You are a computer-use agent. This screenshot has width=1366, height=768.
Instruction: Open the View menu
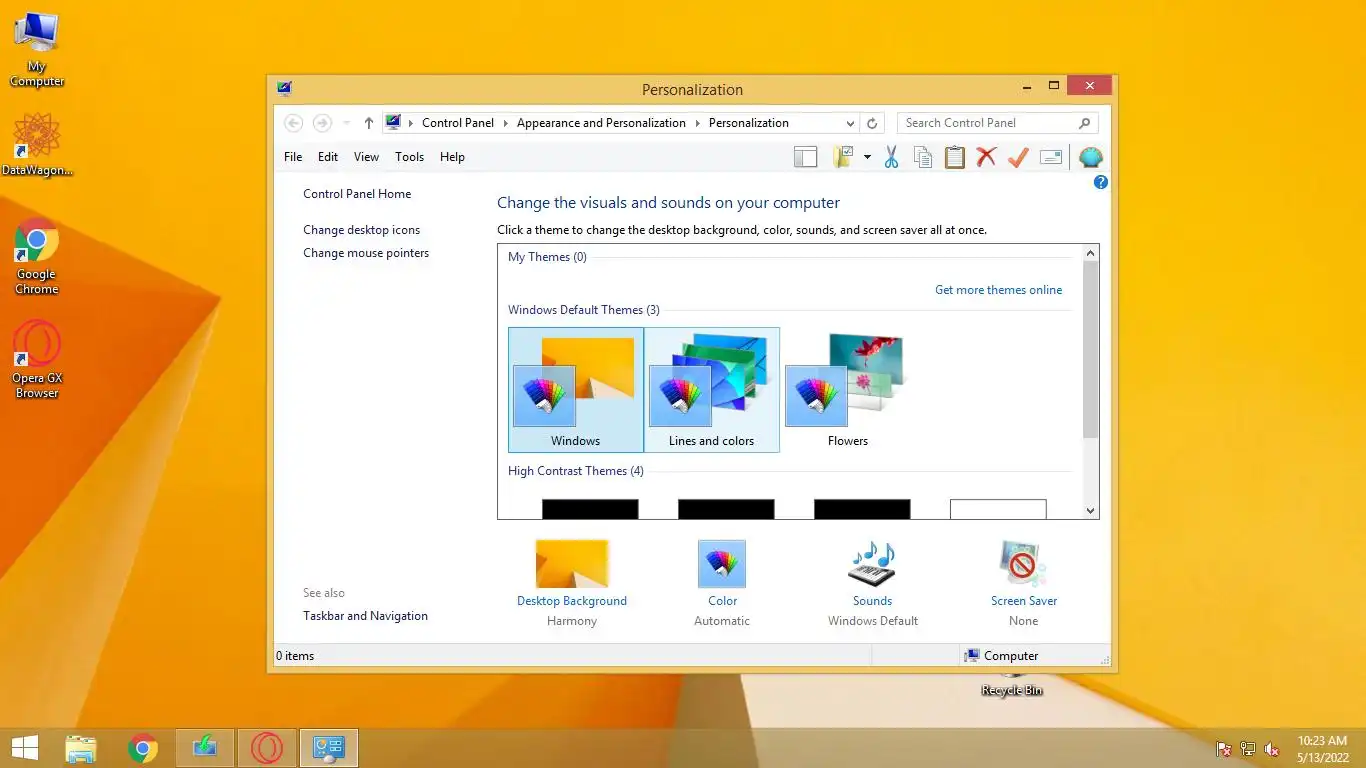[x=366, y=157]
